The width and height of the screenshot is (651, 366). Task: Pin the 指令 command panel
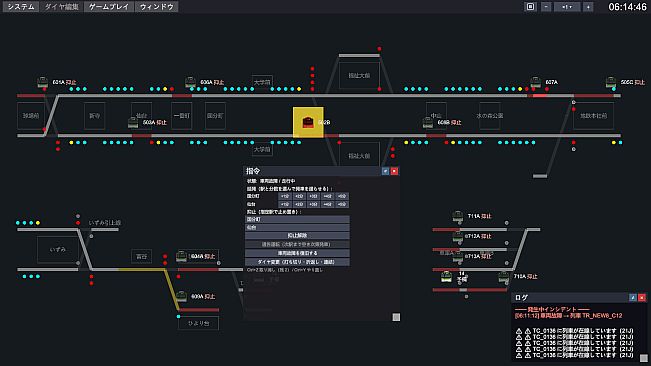[385, 171]
